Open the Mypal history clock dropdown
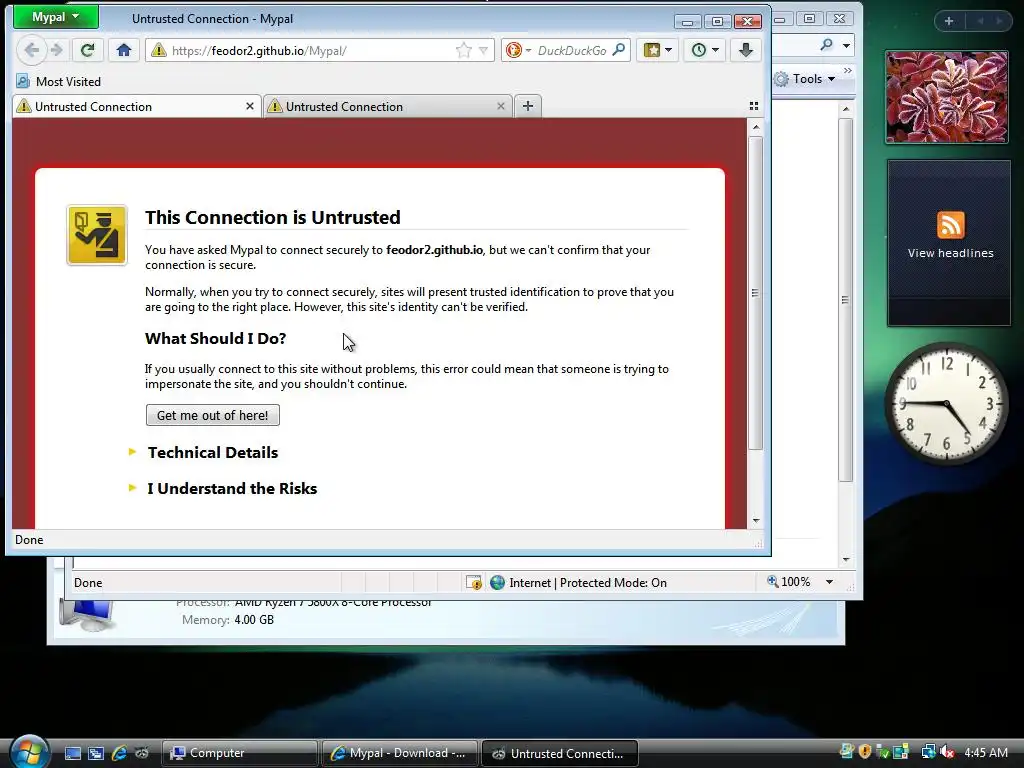This screenshot has height=768, width=1024. 705,50
